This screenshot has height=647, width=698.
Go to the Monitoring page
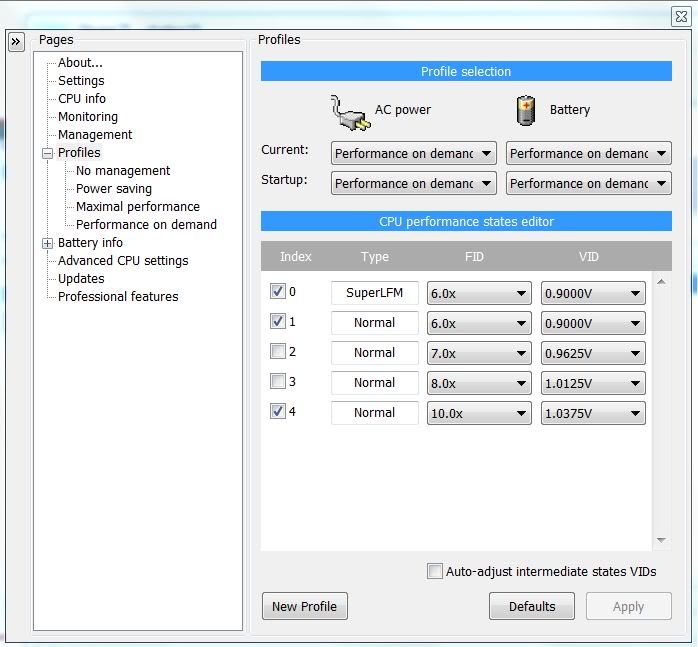[88, 117]
